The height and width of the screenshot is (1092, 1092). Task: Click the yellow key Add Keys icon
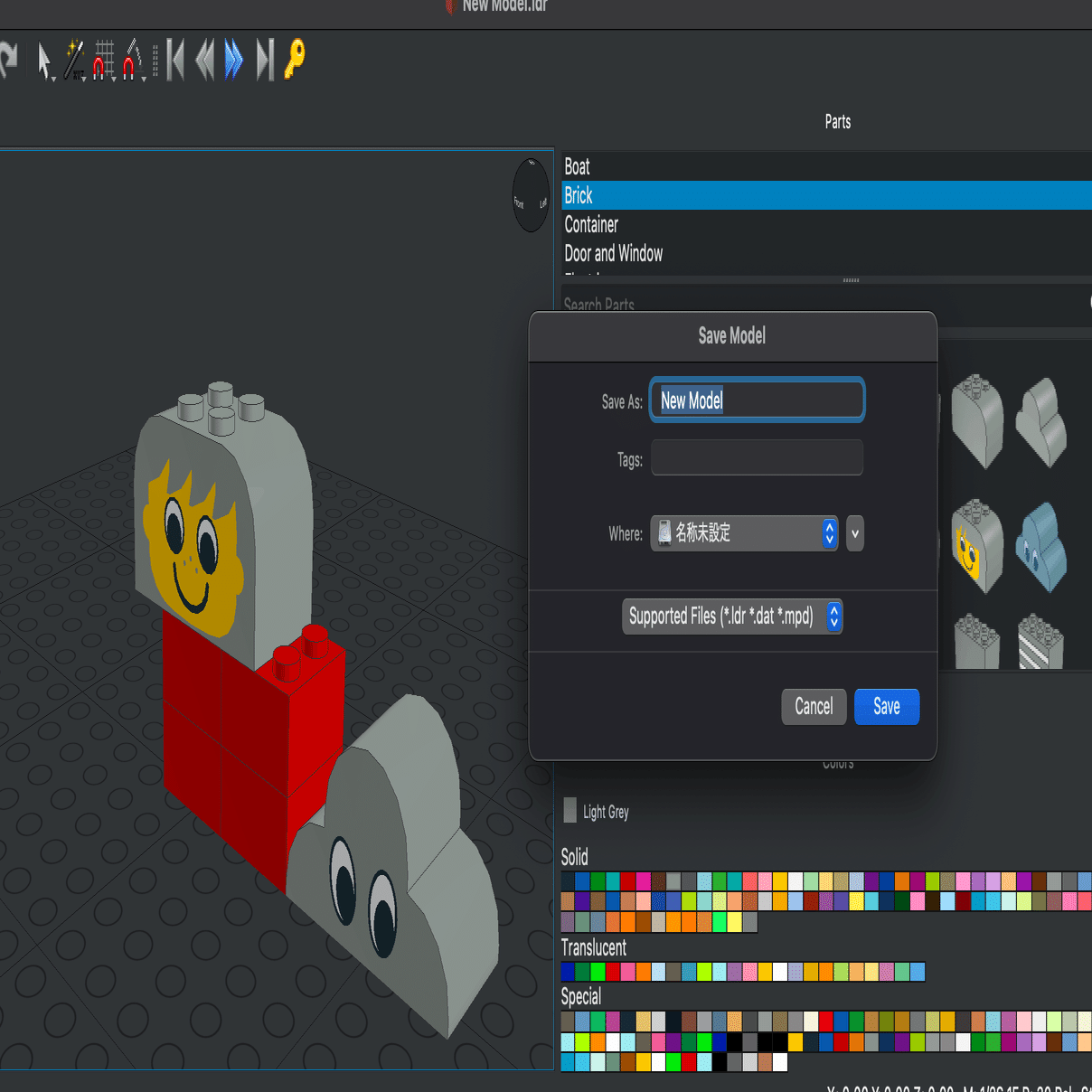point(295,59)
